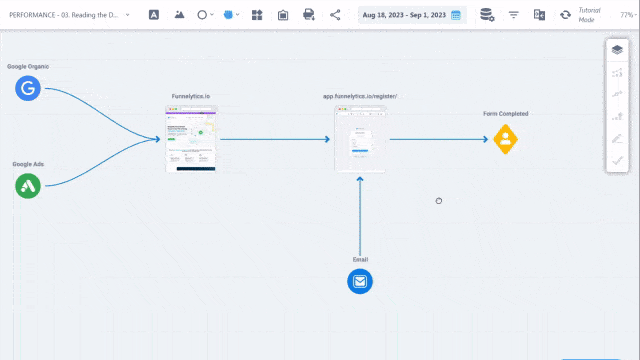The height and width of the screenshot is (360, 640).
Task: Select the app.funnelytics.io/register/ page thumbnail
Action: (x=360, y=139)
